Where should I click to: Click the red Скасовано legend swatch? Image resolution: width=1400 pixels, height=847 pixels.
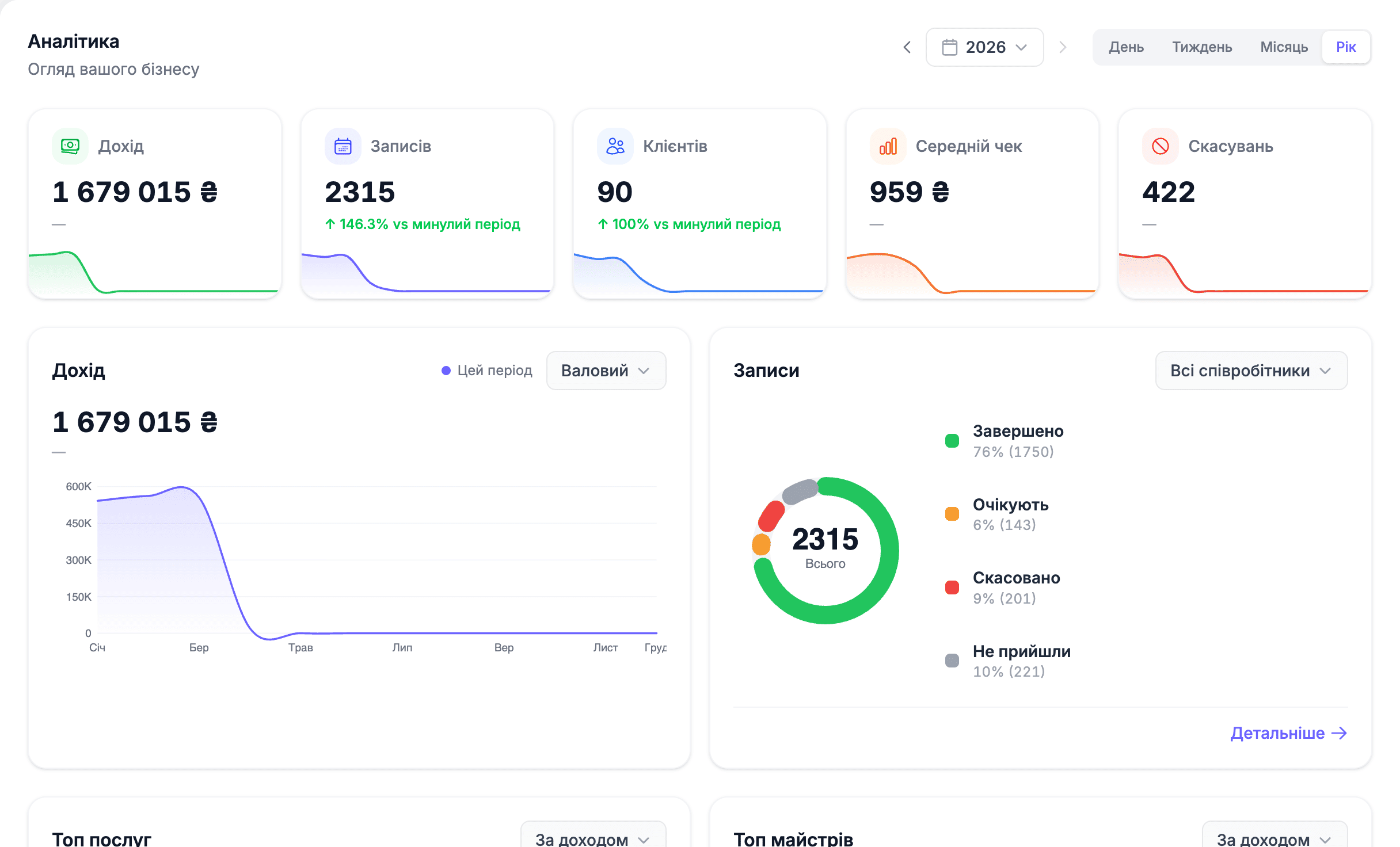(952, 587)
